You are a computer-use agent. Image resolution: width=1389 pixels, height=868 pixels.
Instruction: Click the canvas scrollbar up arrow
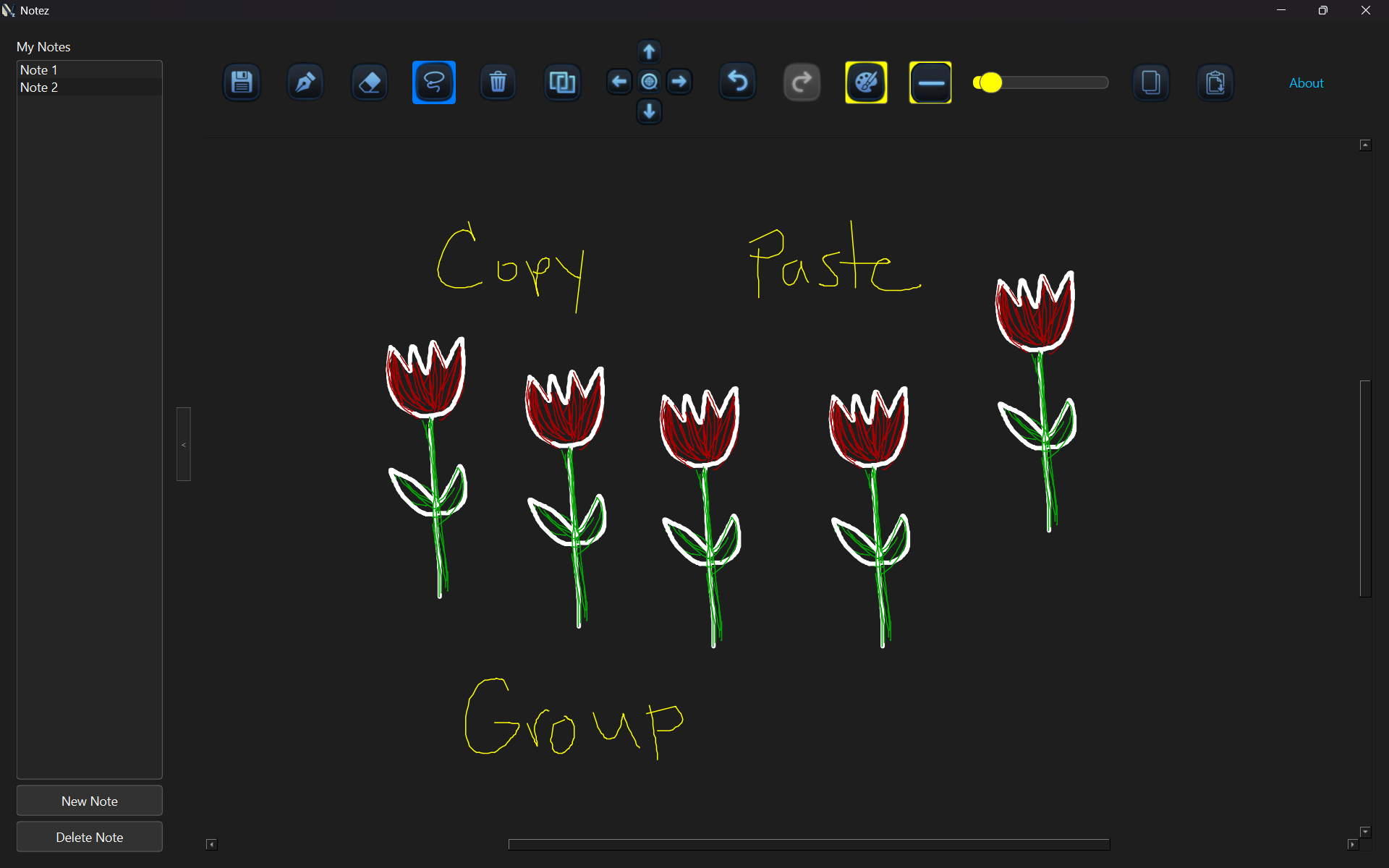(1365, 144)
